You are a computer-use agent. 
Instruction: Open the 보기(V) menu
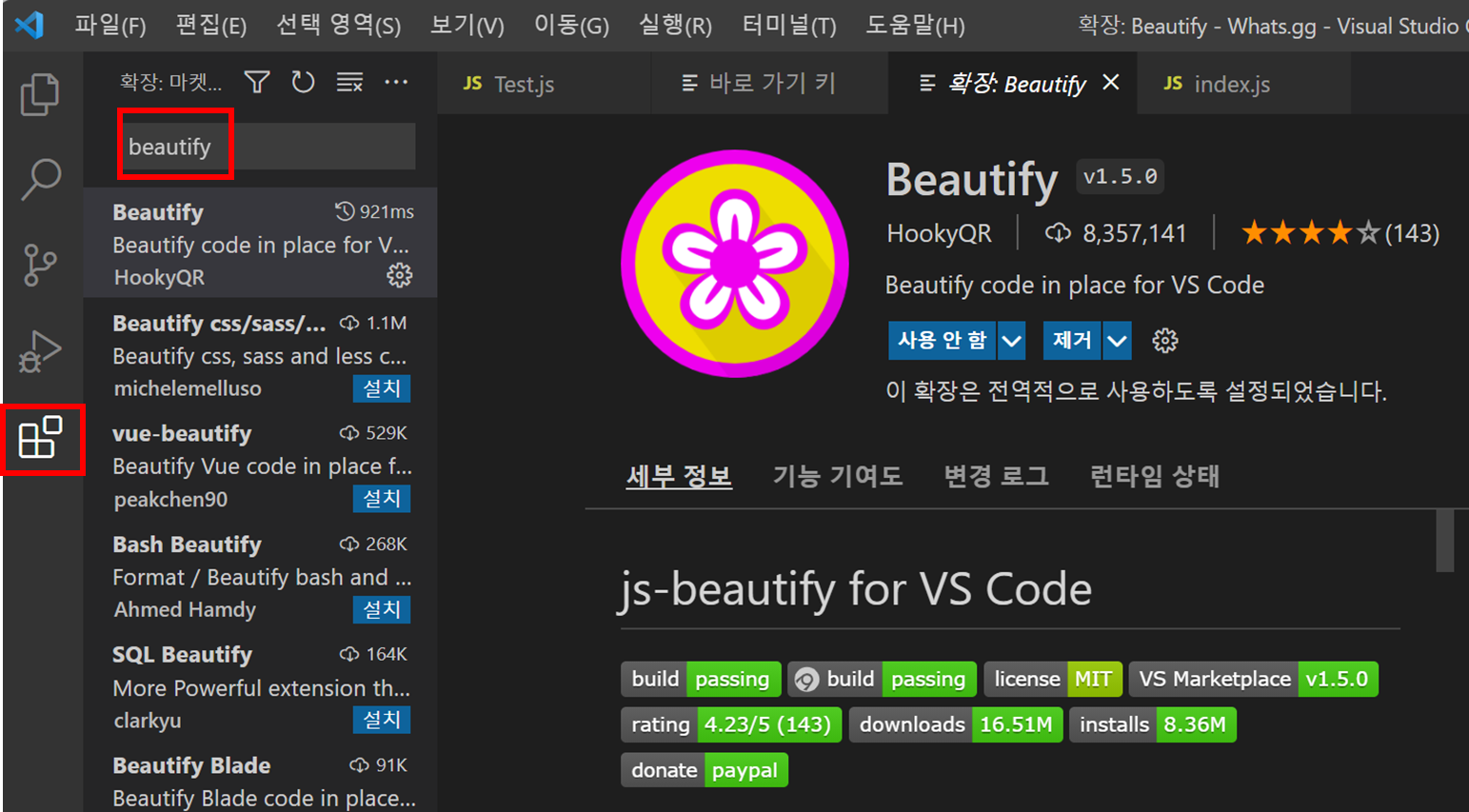[x=467, y=26]
